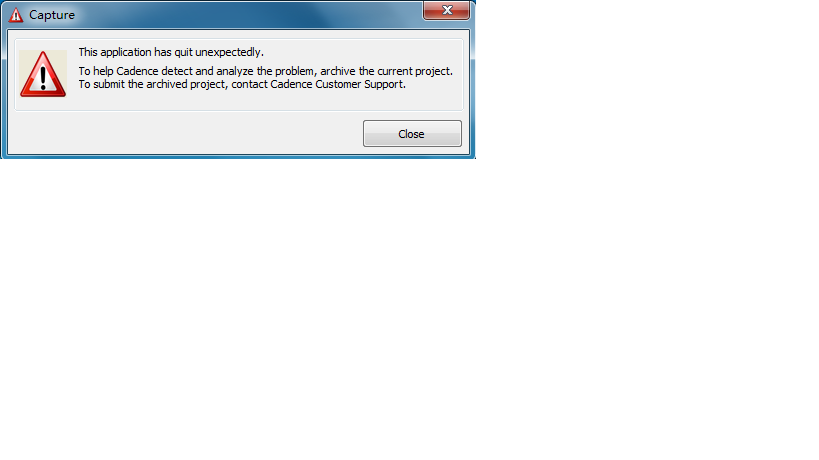Dismiss the dialog using the title bar X

click(447, 10)
